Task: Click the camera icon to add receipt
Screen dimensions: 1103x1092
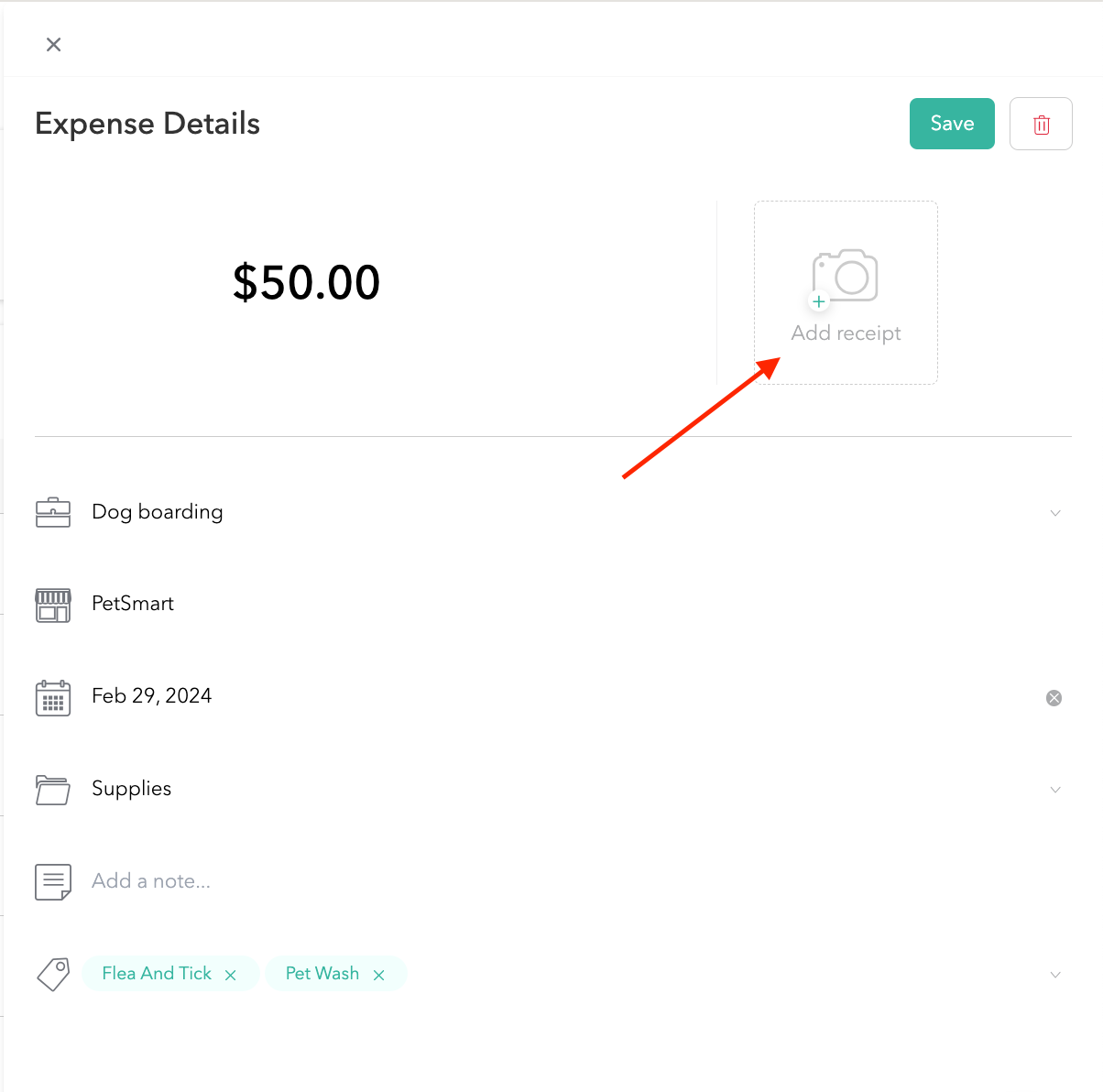Action: [846, 276]
